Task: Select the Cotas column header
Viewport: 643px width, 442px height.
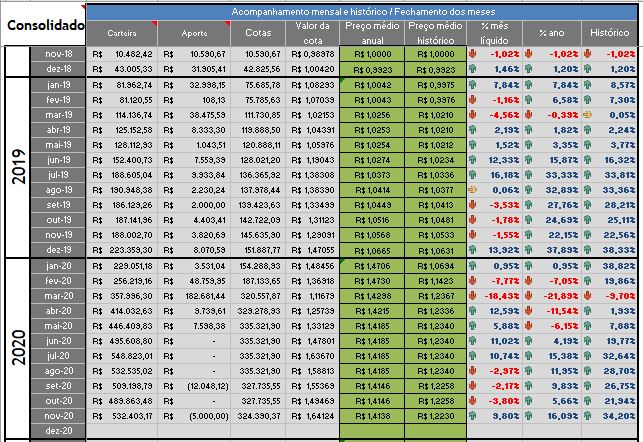Action: click(x=258, y=33)
